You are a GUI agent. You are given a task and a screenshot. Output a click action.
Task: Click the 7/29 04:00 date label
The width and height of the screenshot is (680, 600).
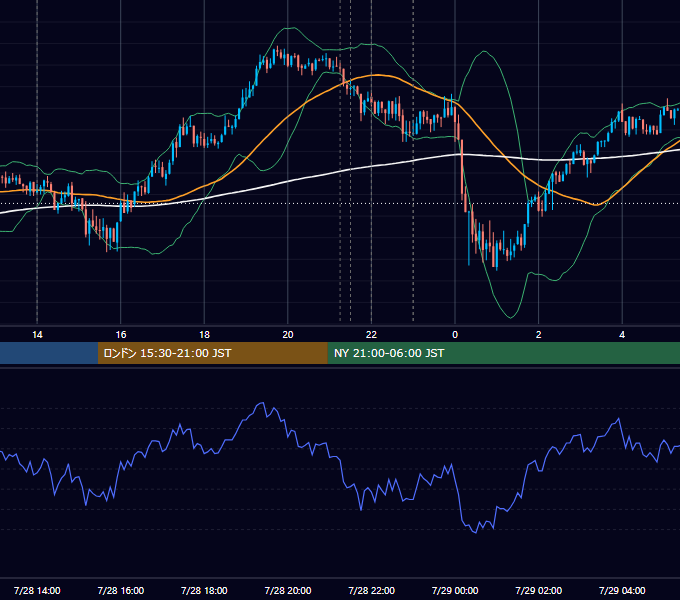[622, 590]
